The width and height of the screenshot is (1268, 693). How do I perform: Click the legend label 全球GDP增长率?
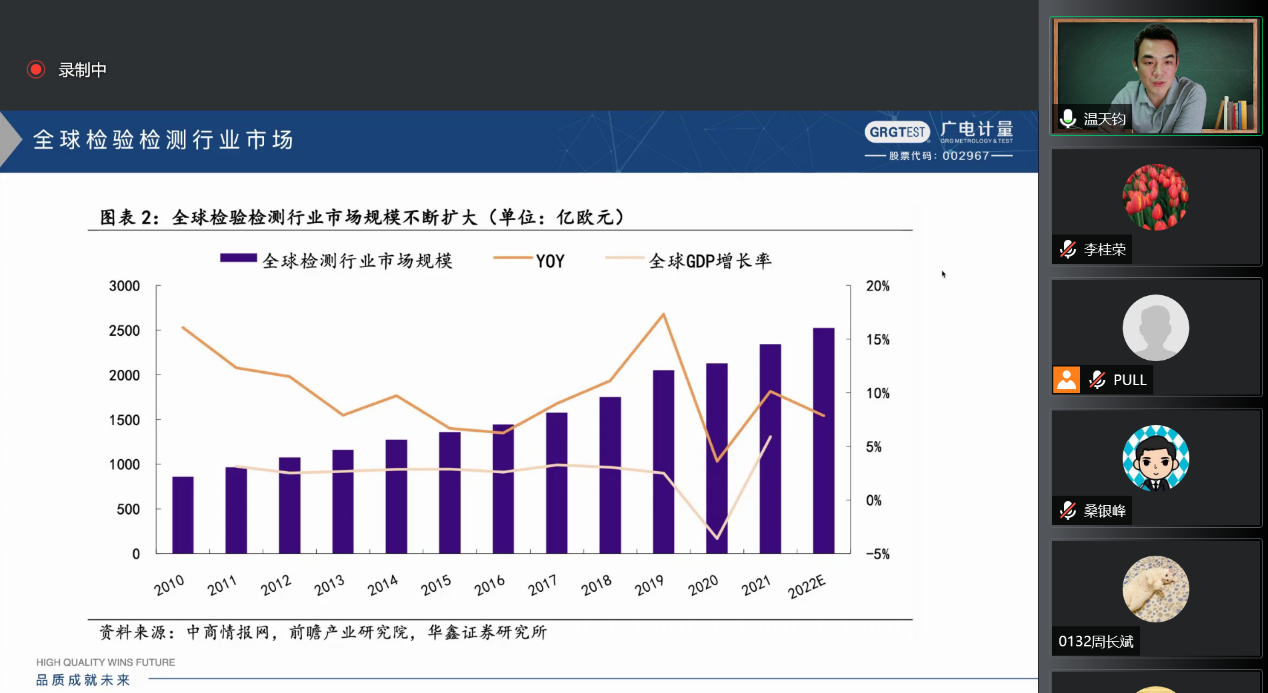coord(710,260)
